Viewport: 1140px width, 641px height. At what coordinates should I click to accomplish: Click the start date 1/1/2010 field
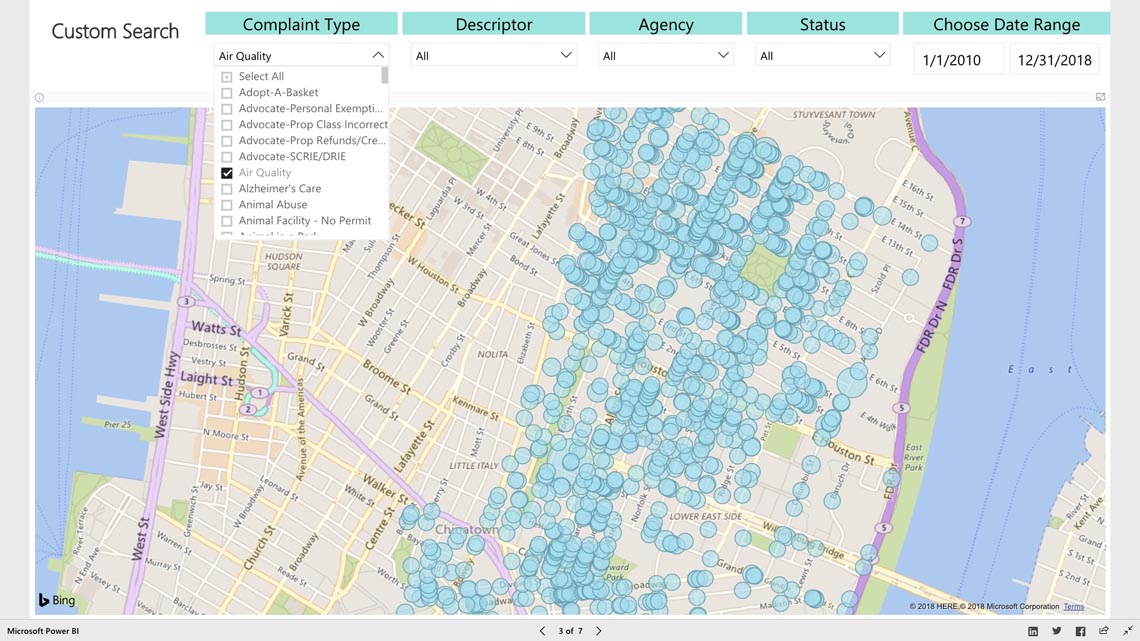tap(958, 60)
